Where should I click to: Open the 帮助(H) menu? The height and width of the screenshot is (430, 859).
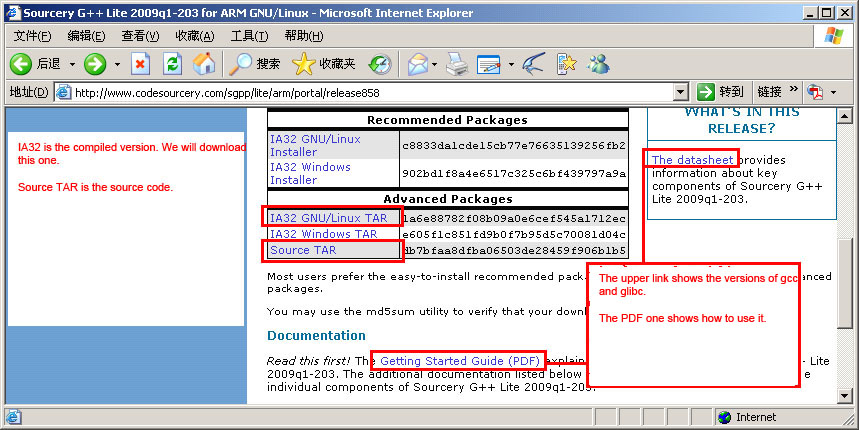pos(303,36)
